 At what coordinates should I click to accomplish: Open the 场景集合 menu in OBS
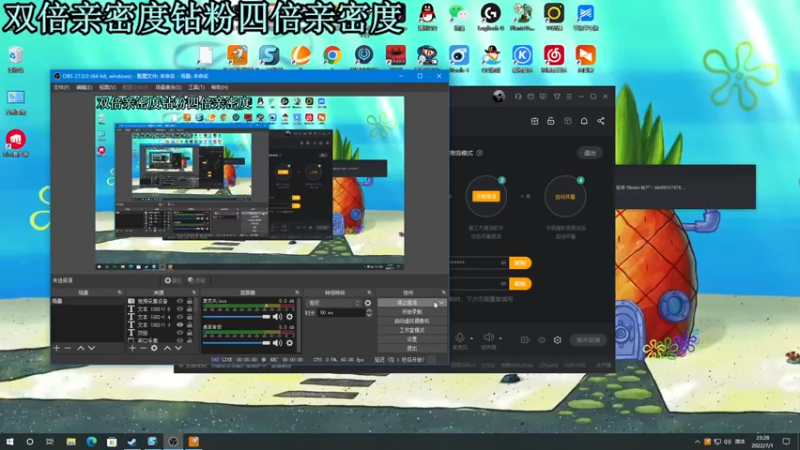click(168, 88)
